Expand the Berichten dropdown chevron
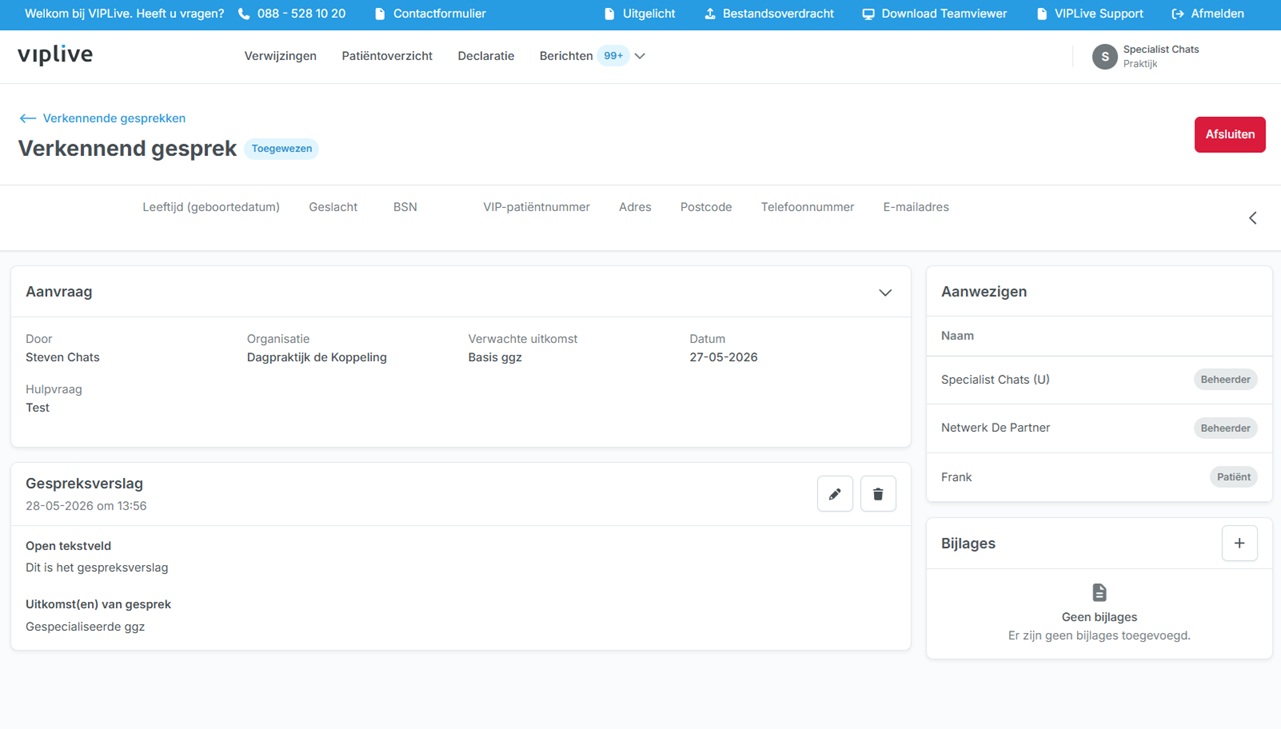The width and height of the screenshot is (1281, 729). [x=640, y=56]
